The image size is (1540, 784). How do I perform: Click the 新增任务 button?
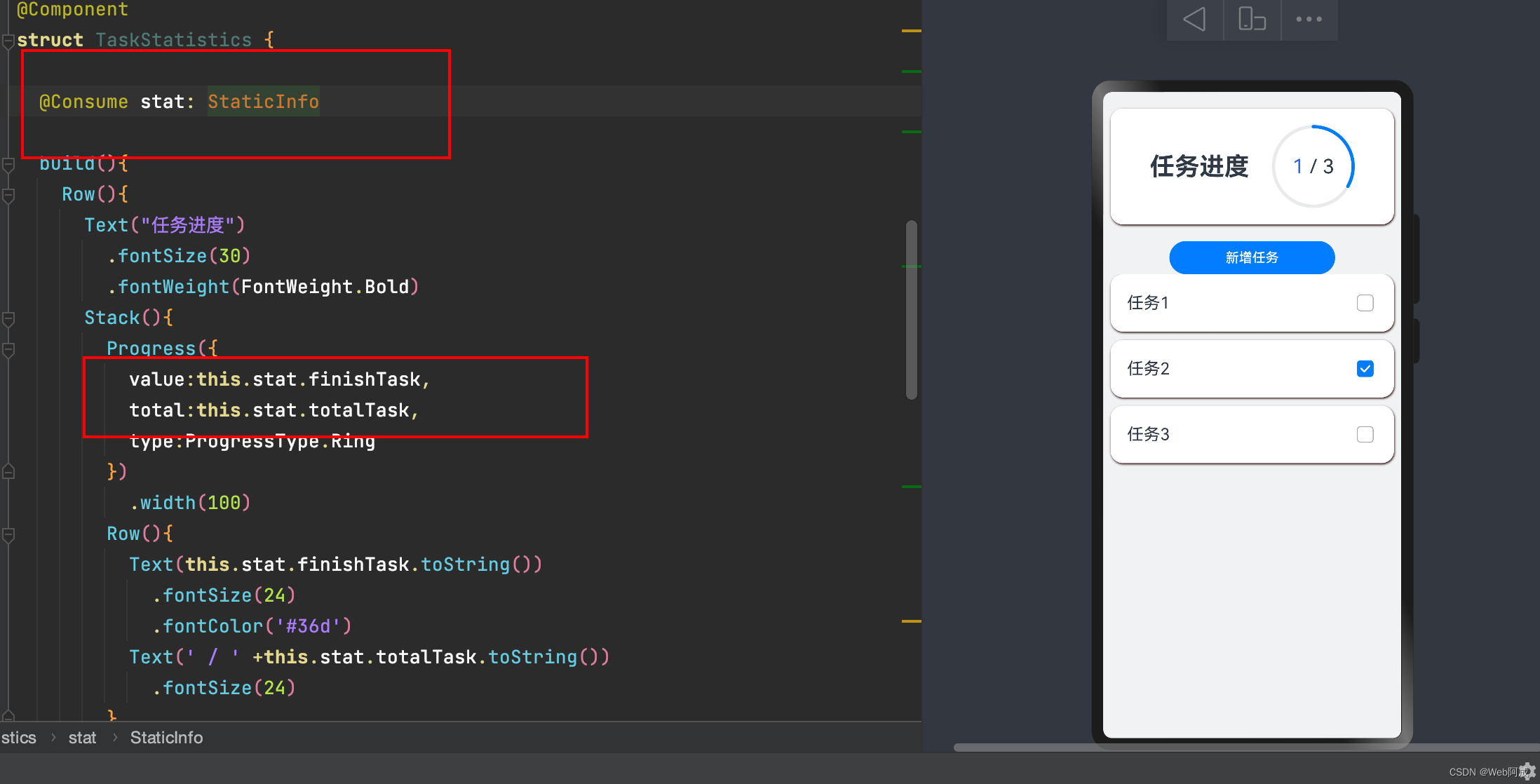click(x=1252, y=257)
